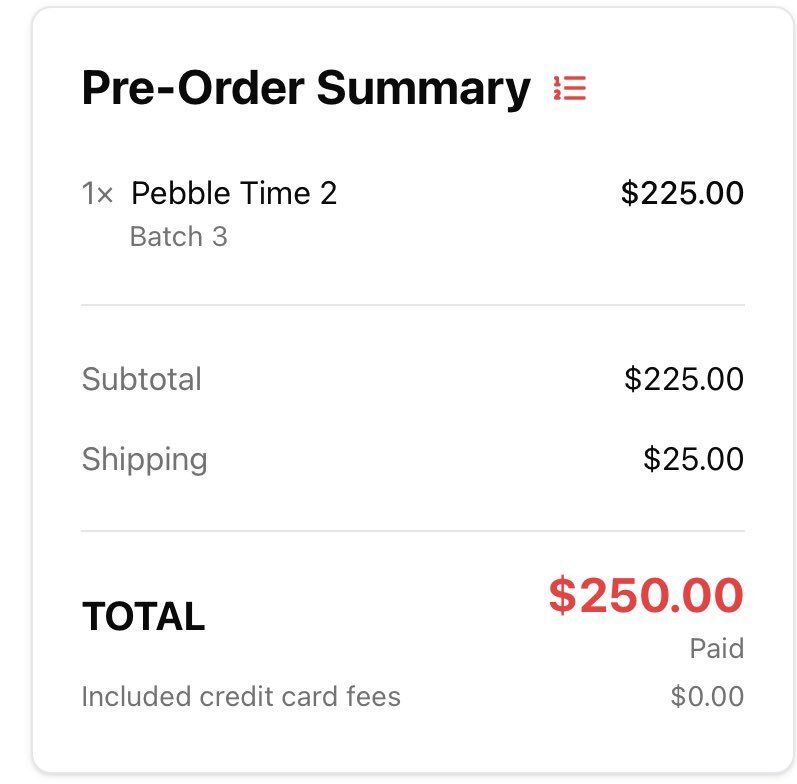797x784 pixels.
Task: Click the Paid status text
Action: pos(716,649)
